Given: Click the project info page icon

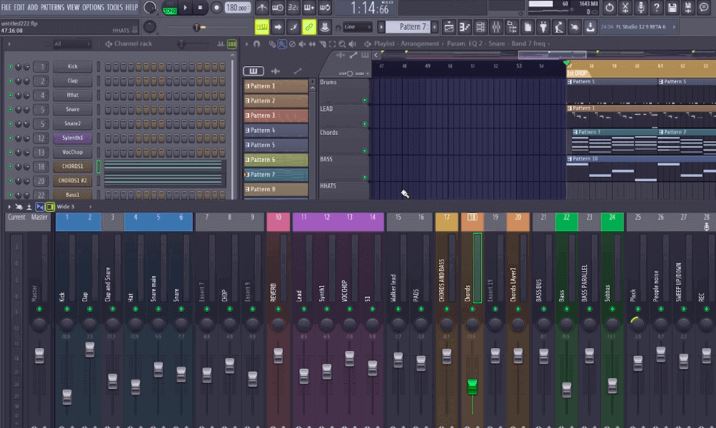Looking at the screenshot, I should [x=527, y=27].
